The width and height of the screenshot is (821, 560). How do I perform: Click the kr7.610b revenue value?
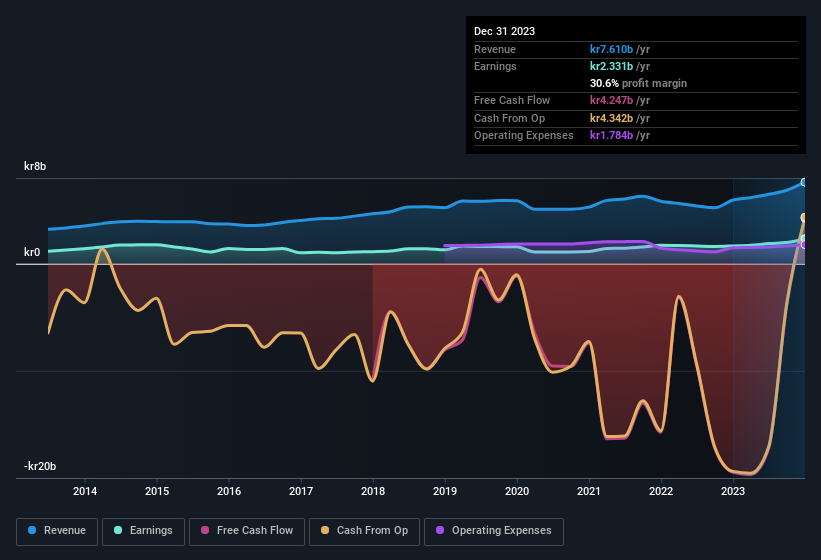point(611,49)
